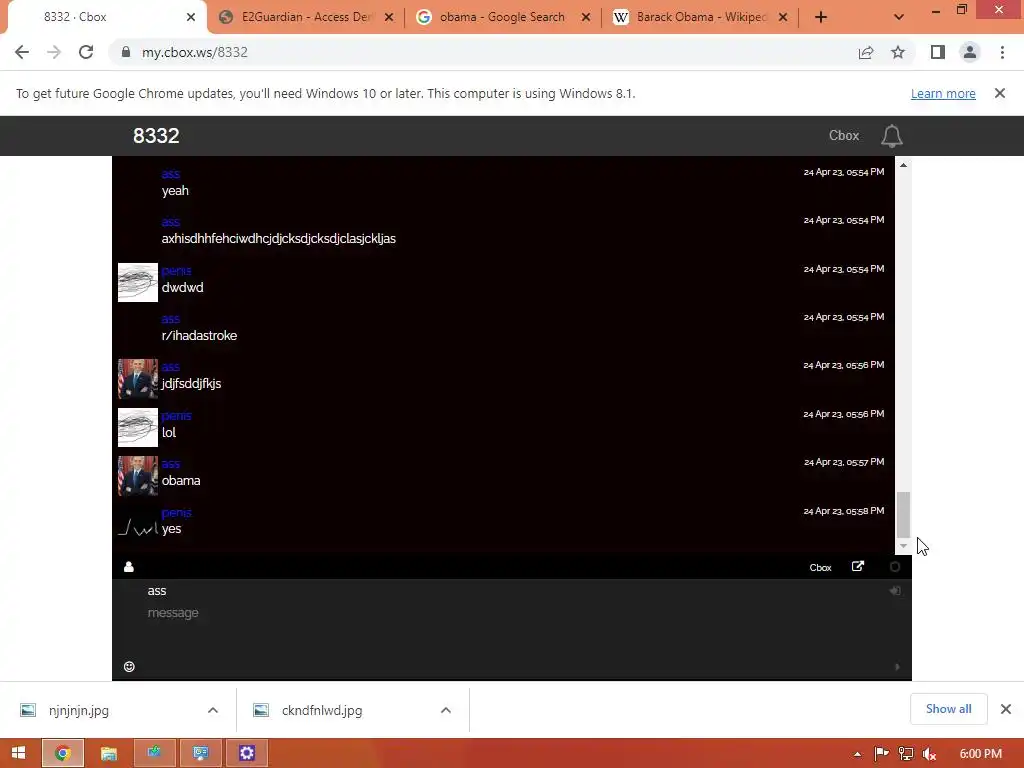This screenshot has width=1024, height=768.
Task: Open the purple settings gear taskbar app
Action: 246,753
